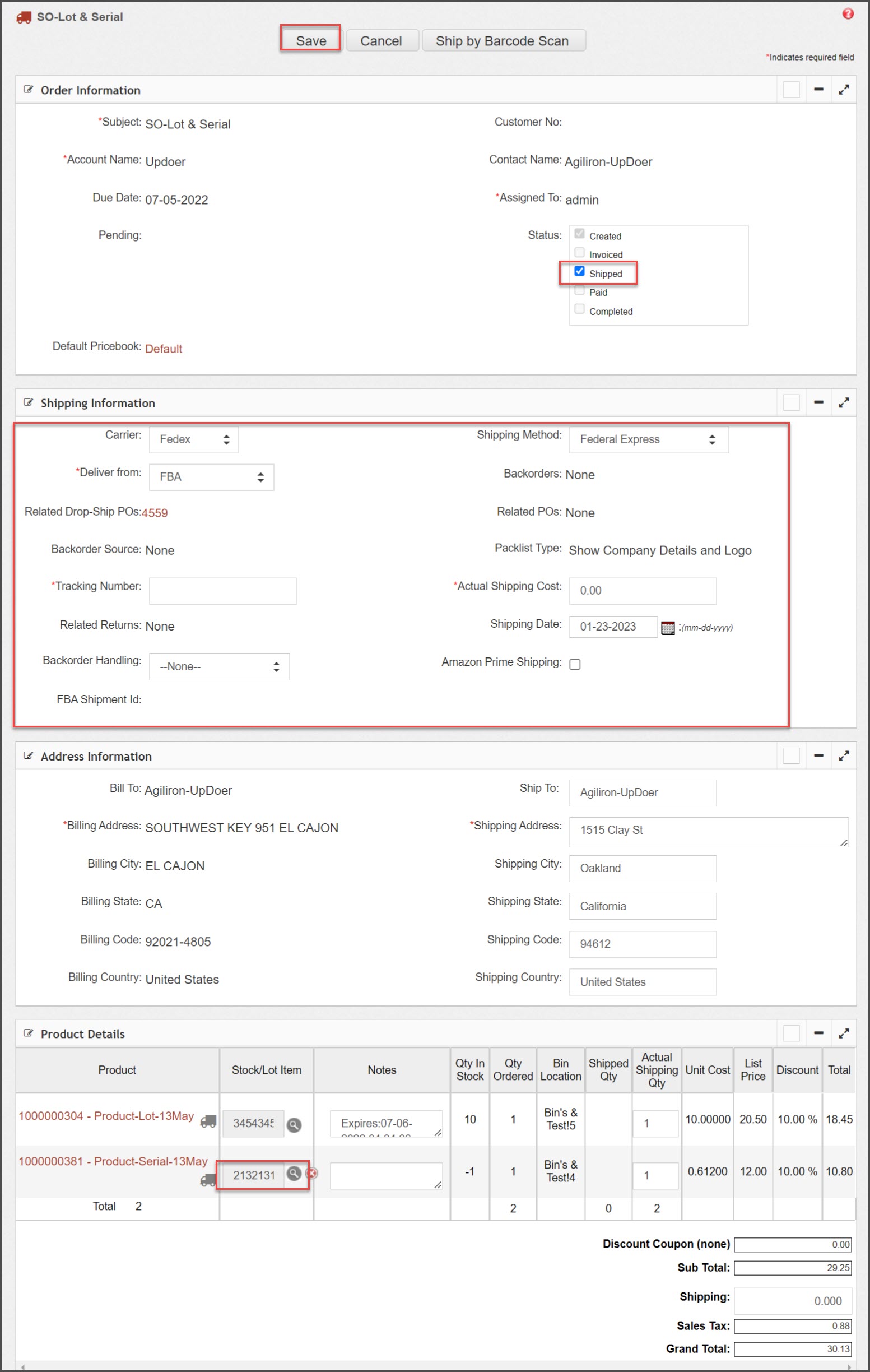Click Shipping Code field 94612
This screenshot has width=870, height=1372.
click(643, 944)
